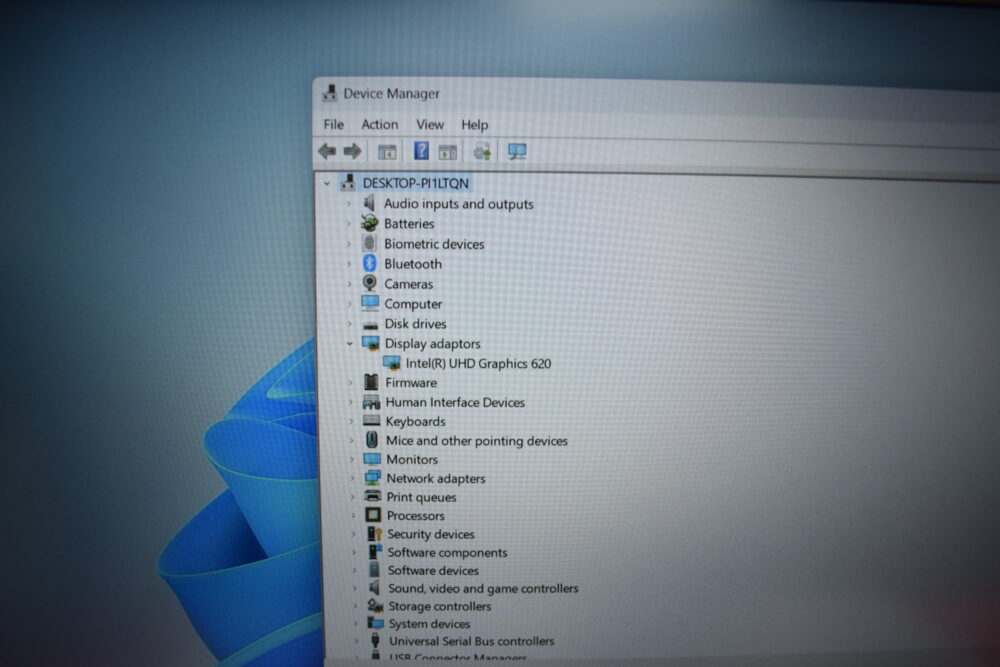Image resolution: width=1000 pixels, height=667 pixels.
Task: Click the Universal Serial Bus controllers icon
Action: tap(376, 640)
